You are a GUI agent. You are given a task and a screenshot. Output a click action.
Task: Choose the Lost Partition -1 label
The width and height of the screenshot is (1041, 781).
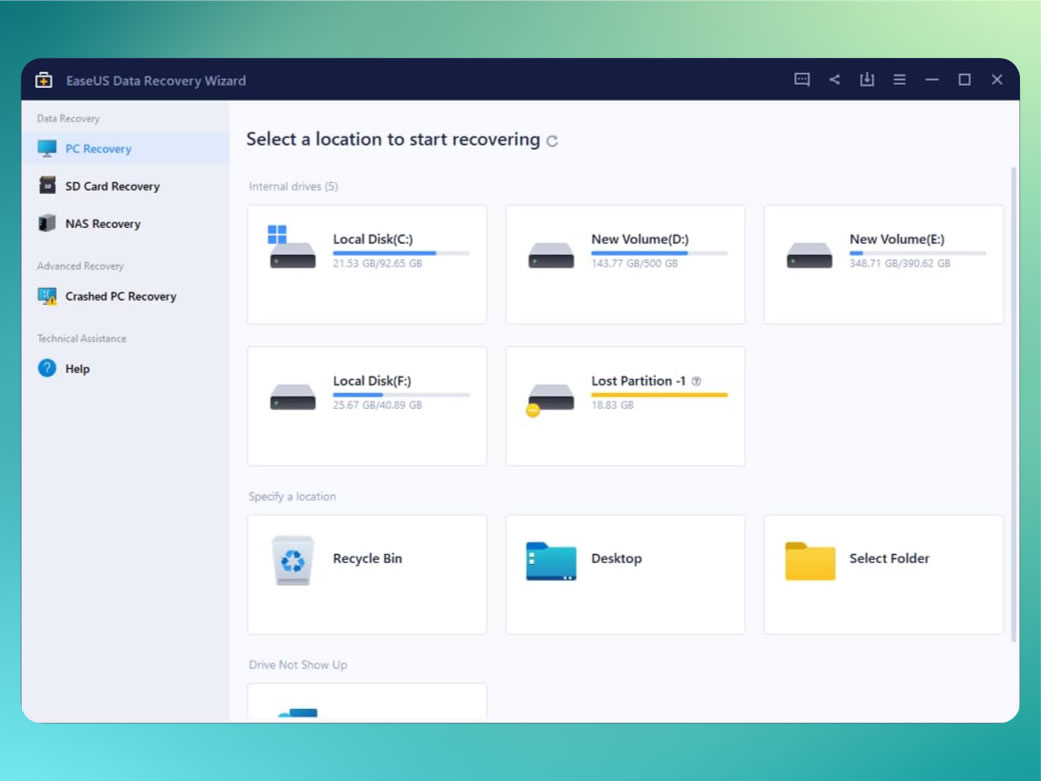639,381
